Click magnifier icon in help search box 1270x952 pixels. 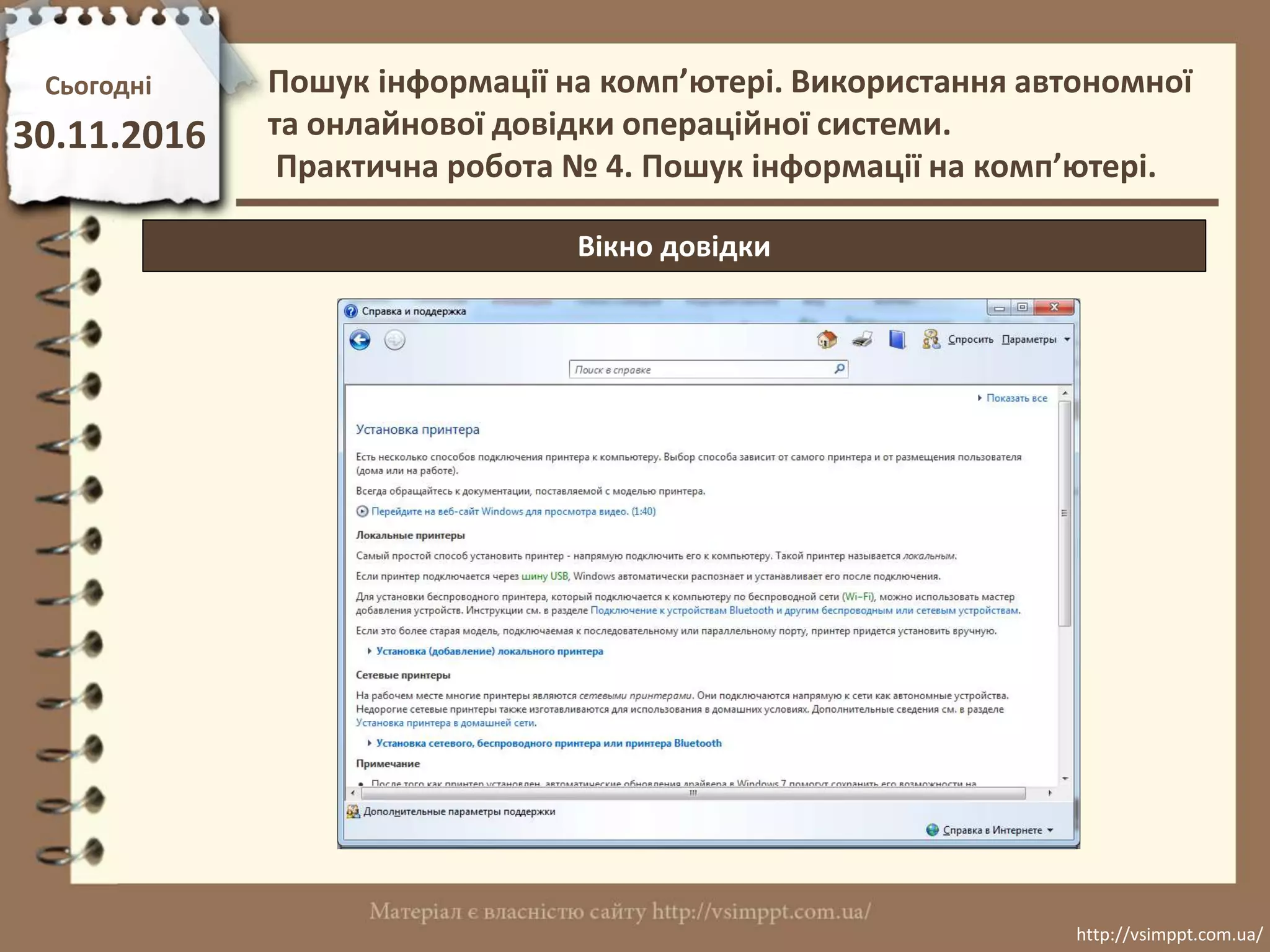click(839, 369)
